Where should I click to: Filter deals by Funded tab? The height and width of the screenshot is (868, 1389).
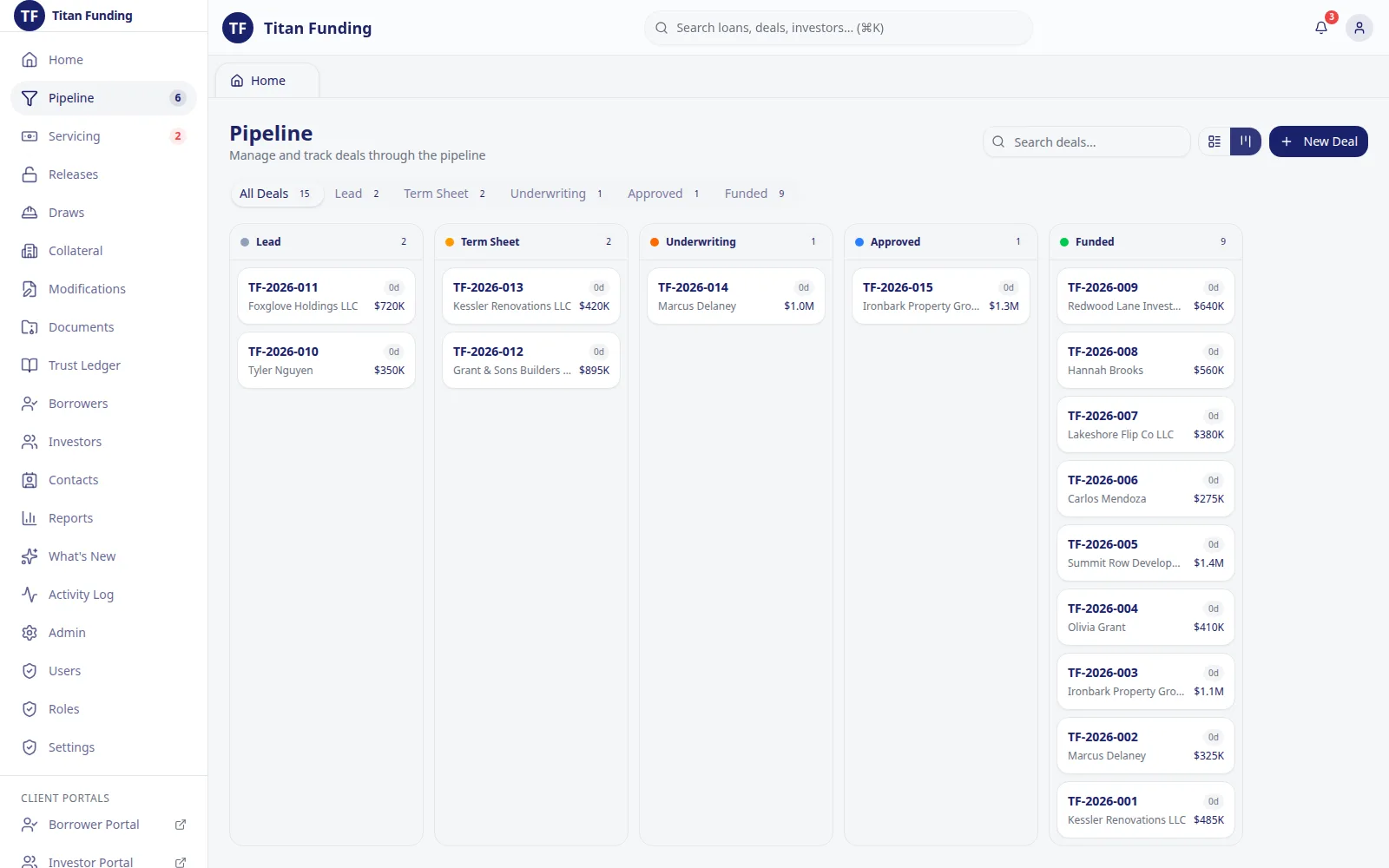[755, 194]
